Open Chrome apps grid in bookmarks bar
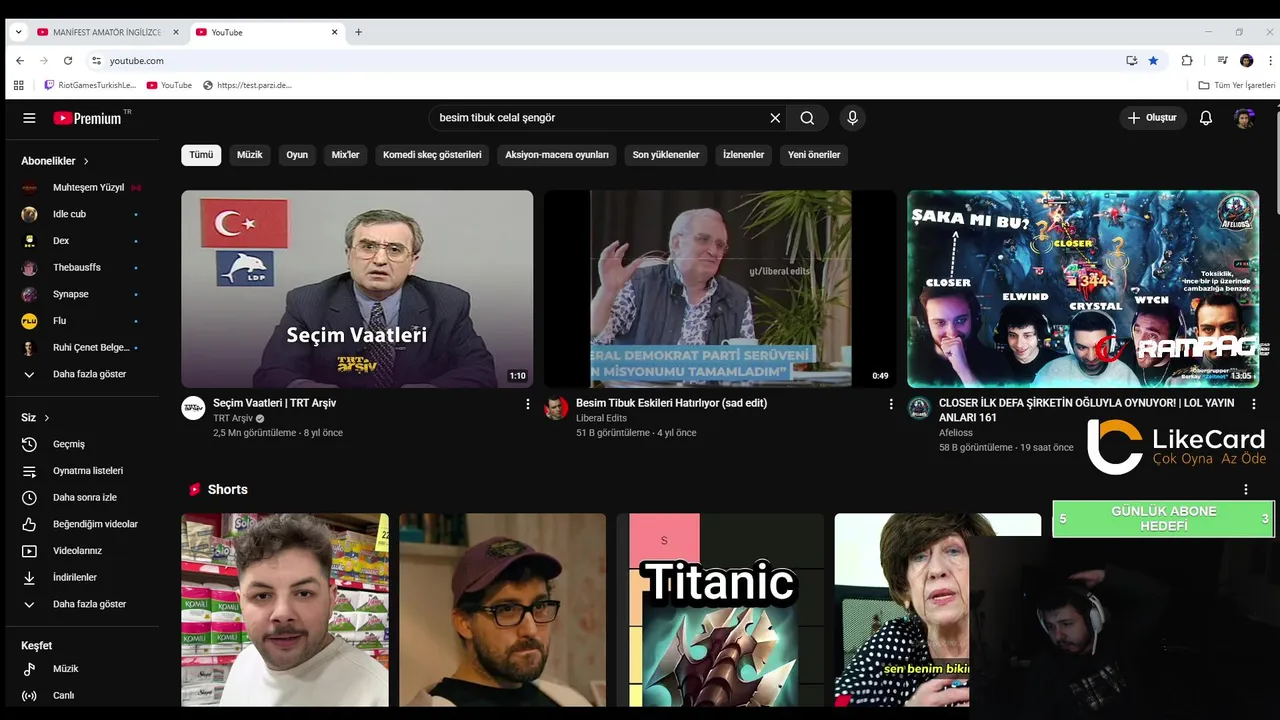 [18, 86]
